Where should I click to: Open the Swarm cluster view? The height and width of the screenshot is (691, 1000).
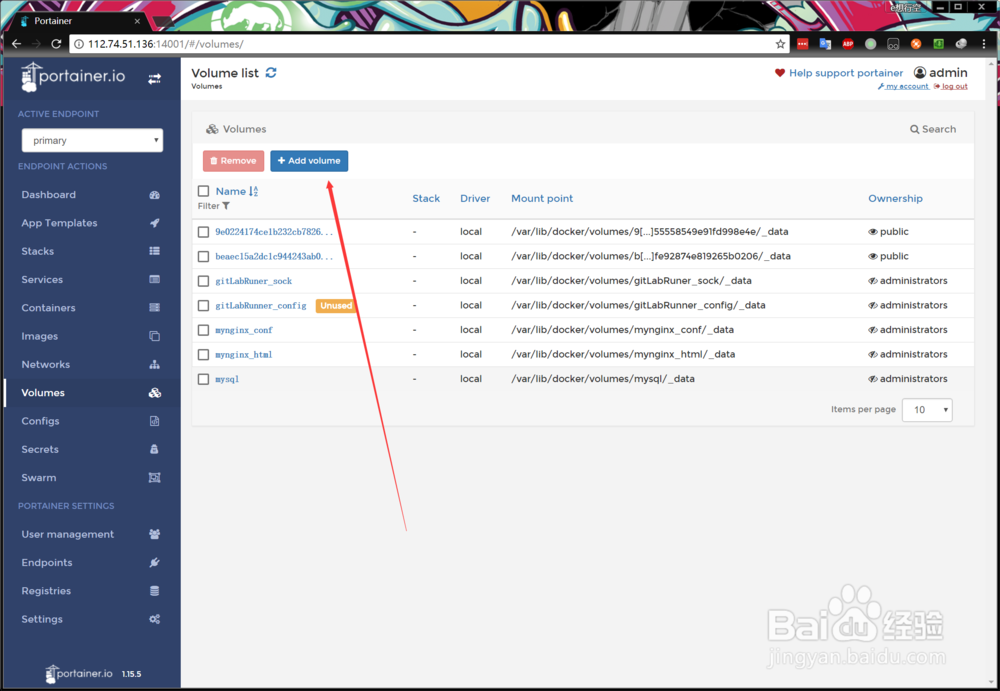click(x=38, y=477)
